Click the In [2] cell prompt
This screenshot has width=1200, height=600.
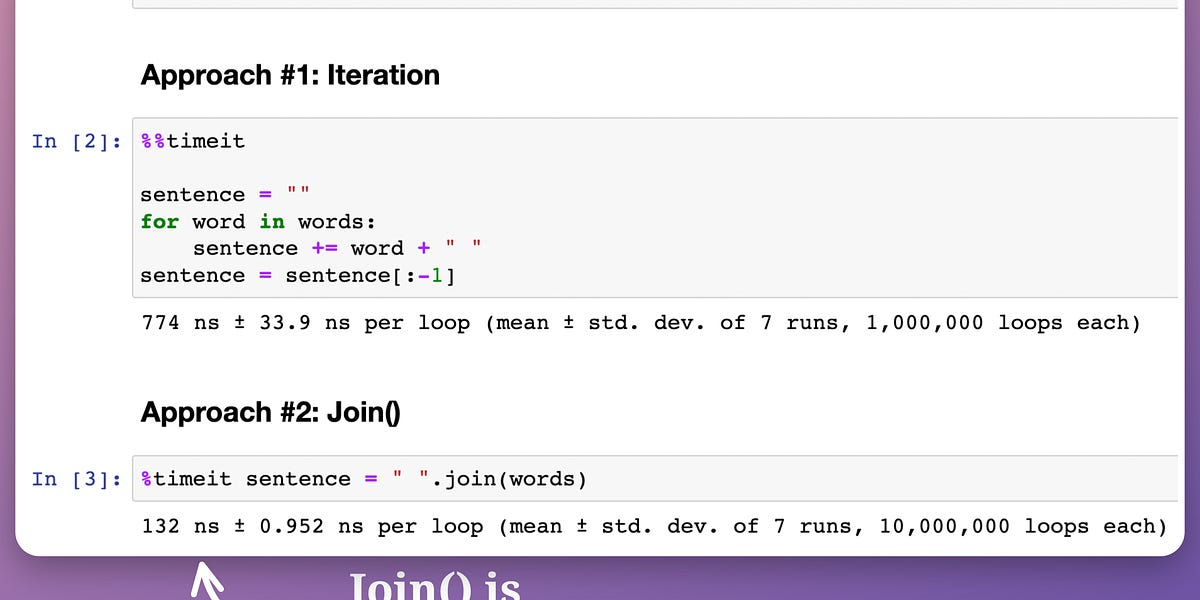[x=75, y=141]
